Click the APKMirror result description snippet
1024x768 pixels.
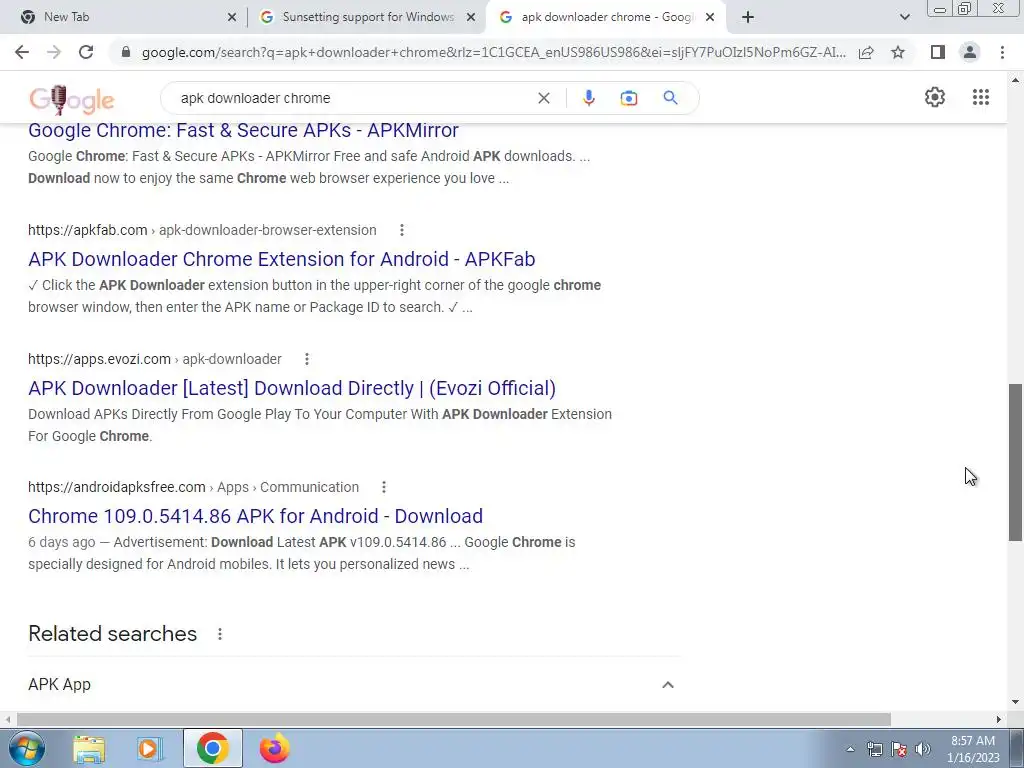(309, 167)
